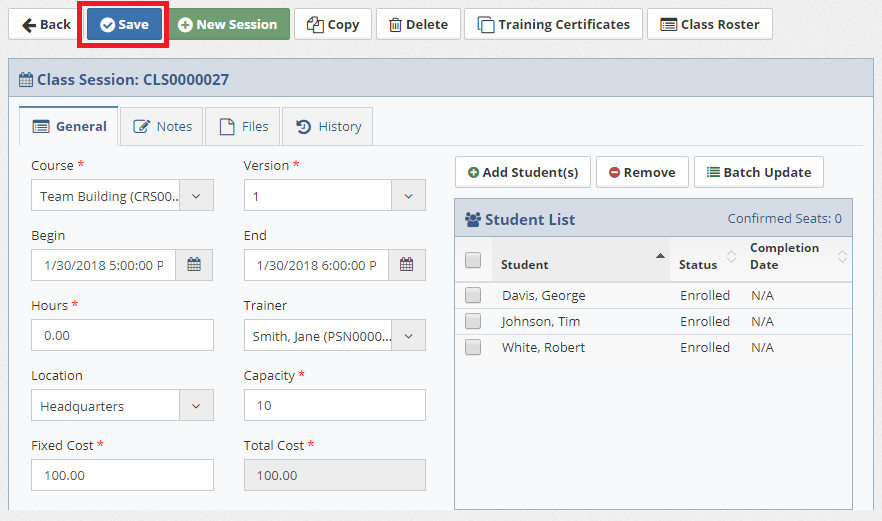
Task: Click Status column sort arrows
Action: tap(731, 257)
